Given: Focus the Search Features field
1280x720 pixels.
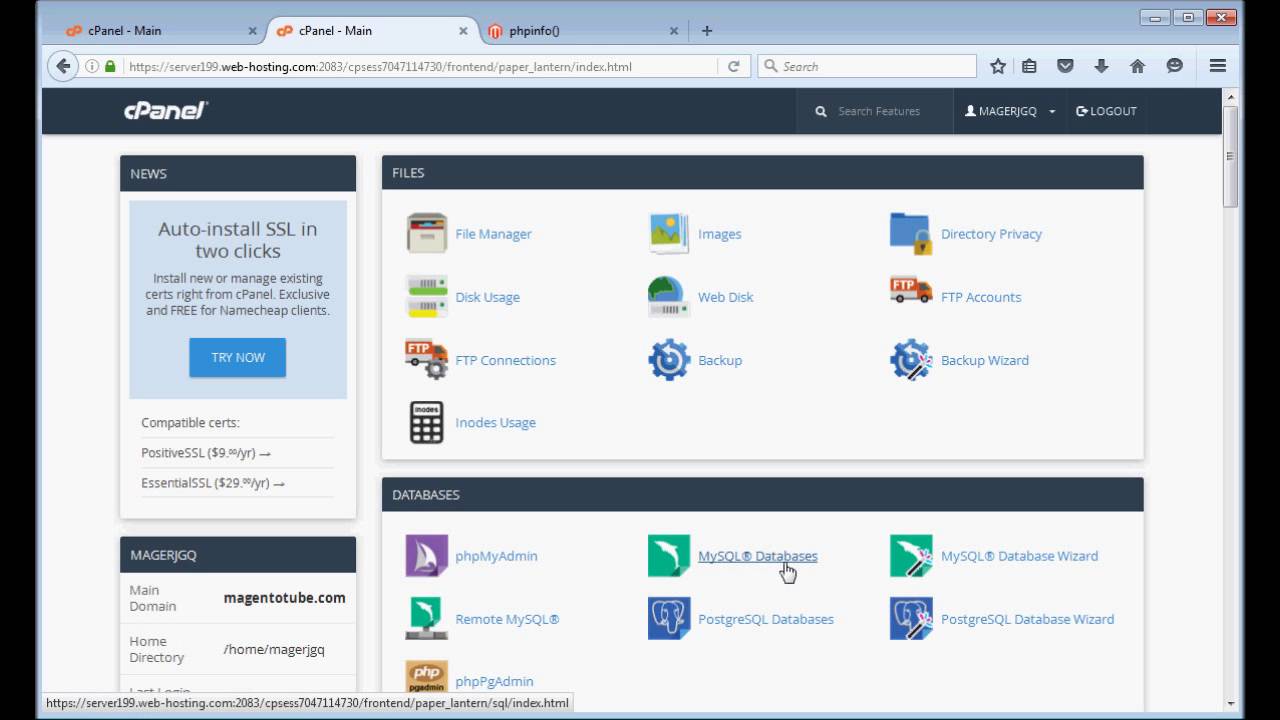Looking at the screenshot, I should 879,111.
